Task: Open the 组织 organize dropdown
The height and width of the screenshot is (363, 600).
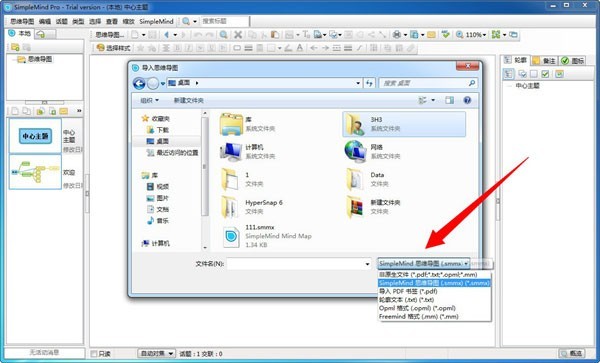Action: (x=149, y=101)
